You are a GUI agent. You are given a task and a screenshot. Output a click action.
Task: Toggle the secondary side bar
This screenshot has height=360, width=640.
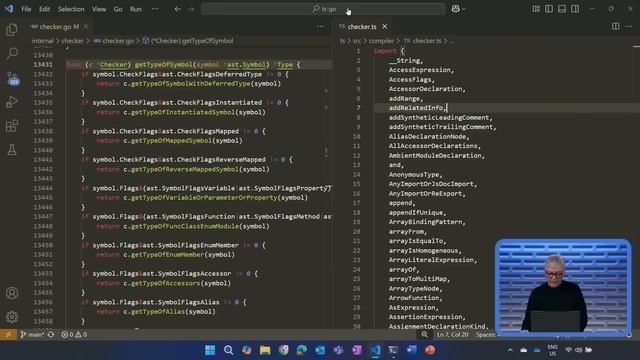(575, 9)
